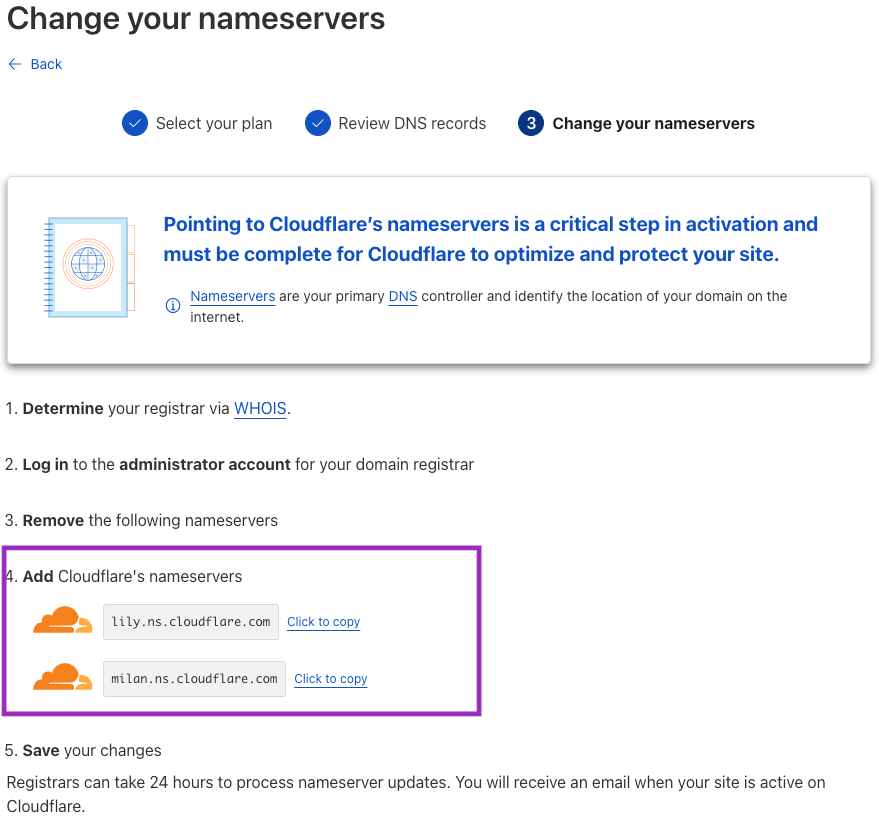Click '4. Add Cloudflare's nameservers' text
Screen dimensions: 879x823
tap(124, 577)
